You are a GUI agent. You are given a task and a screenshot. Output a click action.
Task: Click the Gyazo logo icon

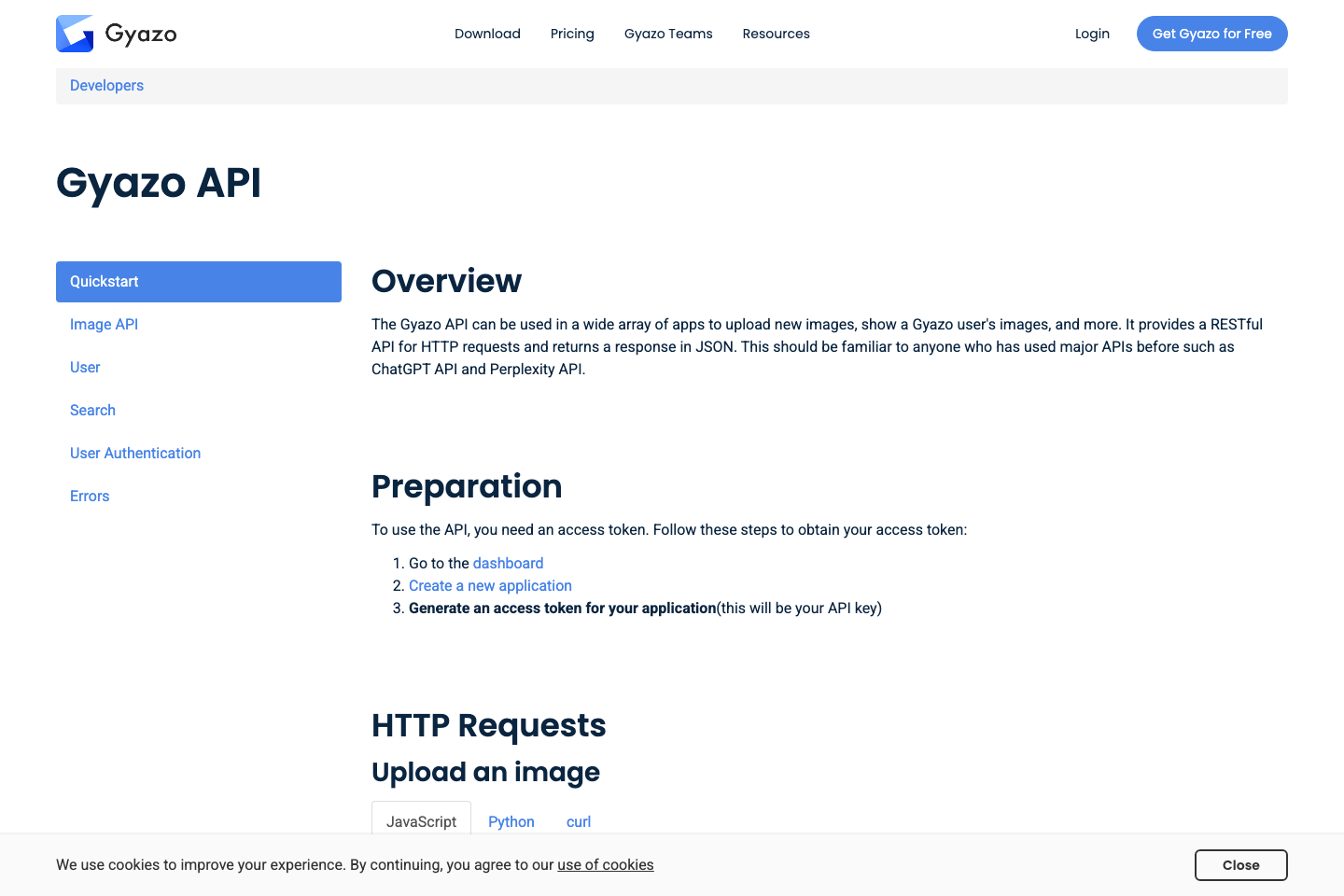75,34
